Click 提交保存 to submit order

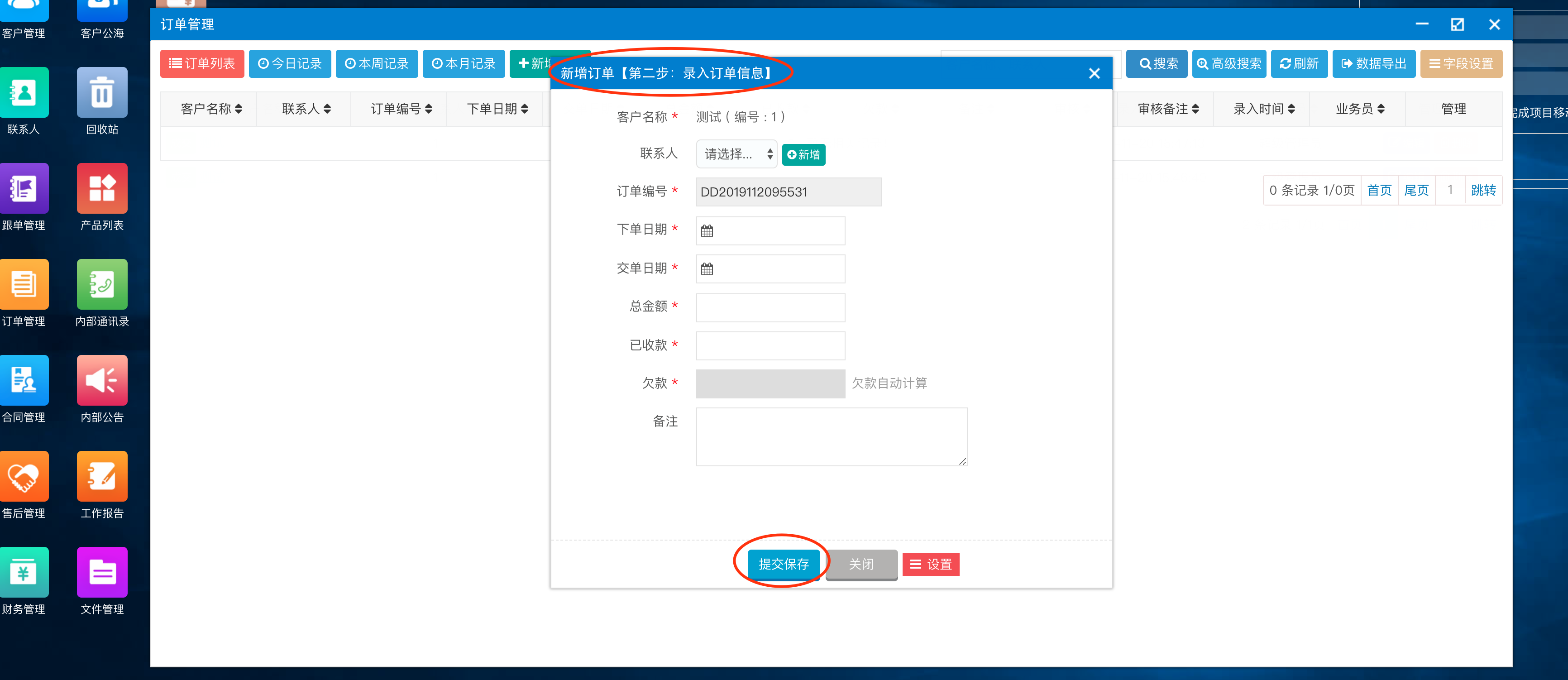[x=784, y=565]
